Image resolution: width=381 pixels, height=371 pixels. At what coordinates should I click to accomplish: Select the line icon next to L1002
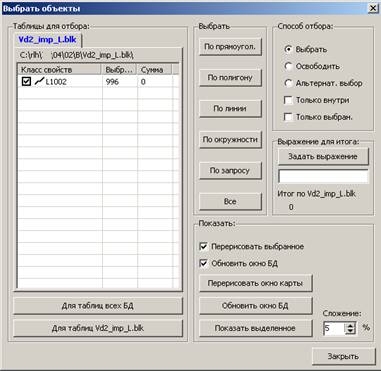39,81
